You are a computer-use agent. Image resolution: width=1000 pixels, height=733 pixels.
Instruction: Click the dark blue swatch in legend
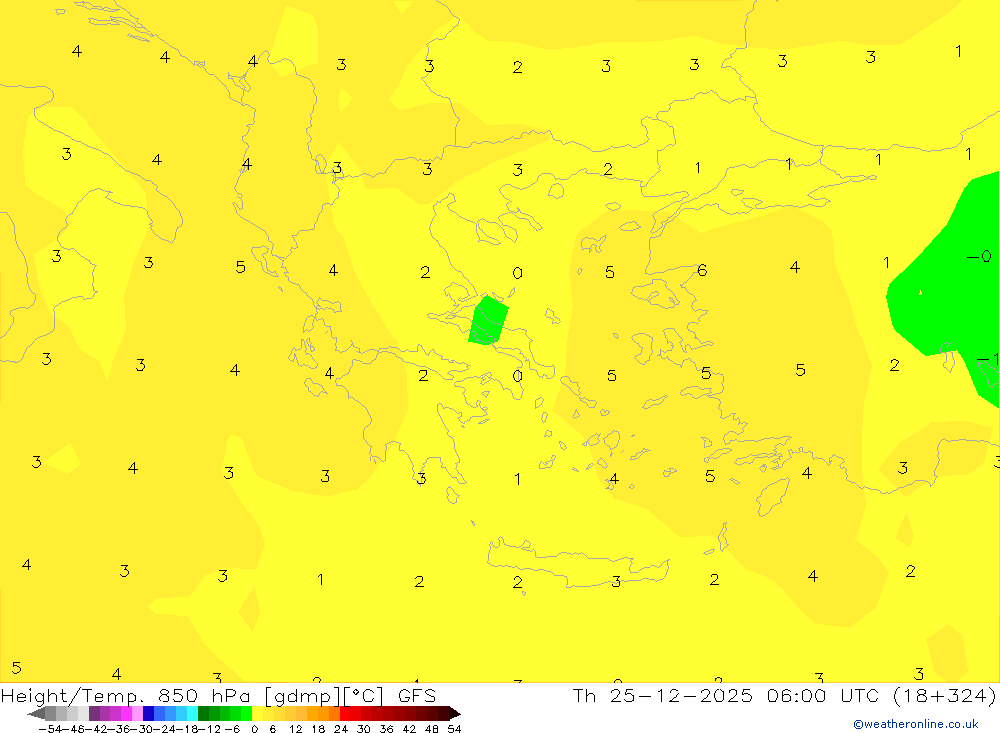[x=149, y=713]
